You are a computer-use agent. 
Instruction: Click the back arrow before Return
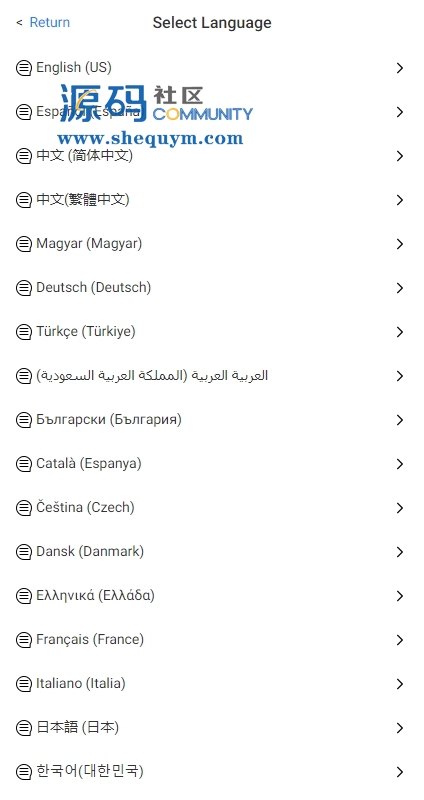click(x=19, y=22)
